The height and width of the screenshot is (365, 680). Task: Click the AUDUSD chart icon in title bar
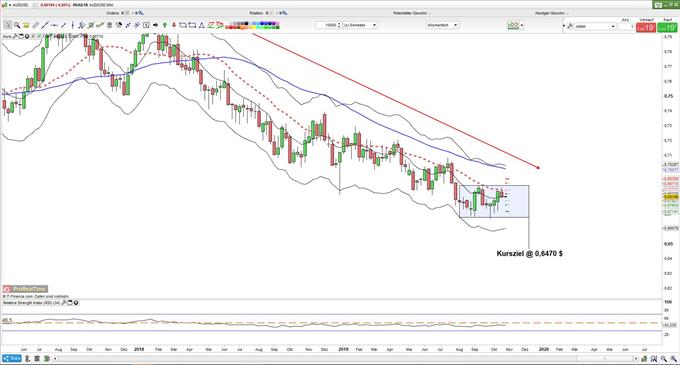coord(4,5)
